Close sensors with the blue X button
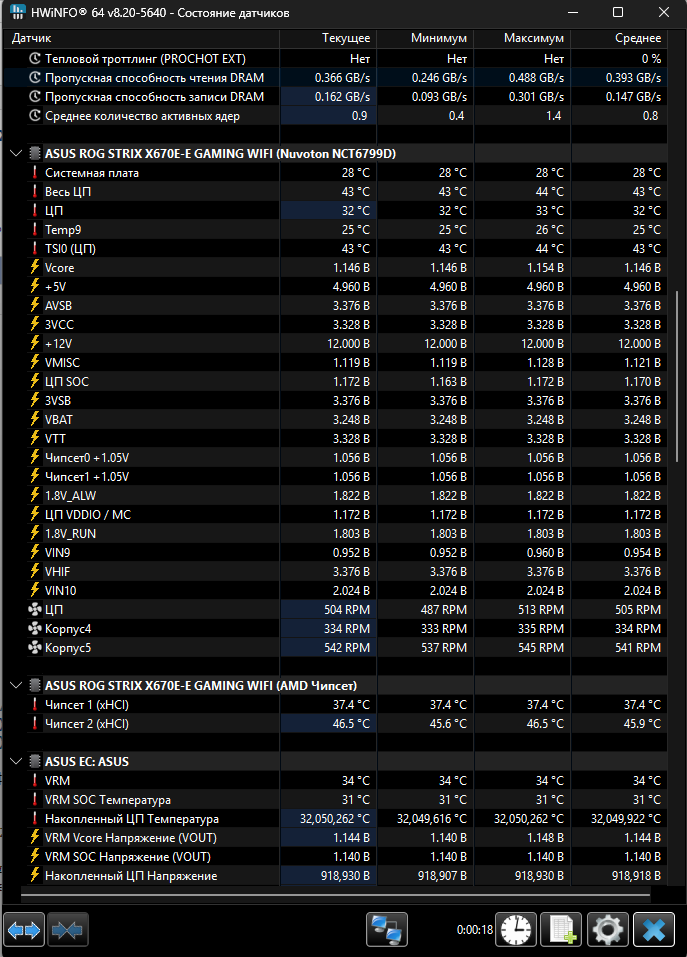Screen dimensions: 687x957 pyautogui.click(x=654, y=930)
